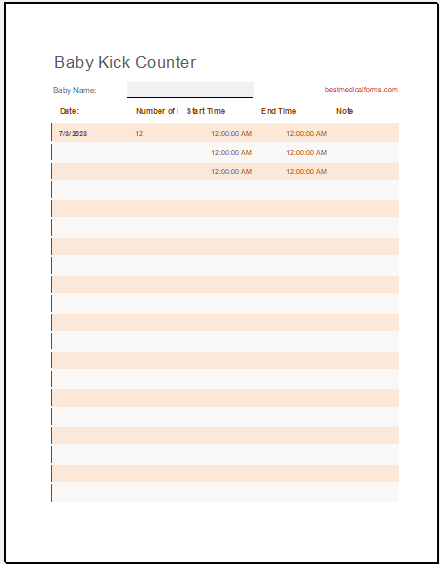Click third row start time cell
Image resolution: width=440 pixels, height=564 pixels.
[231, 172]
